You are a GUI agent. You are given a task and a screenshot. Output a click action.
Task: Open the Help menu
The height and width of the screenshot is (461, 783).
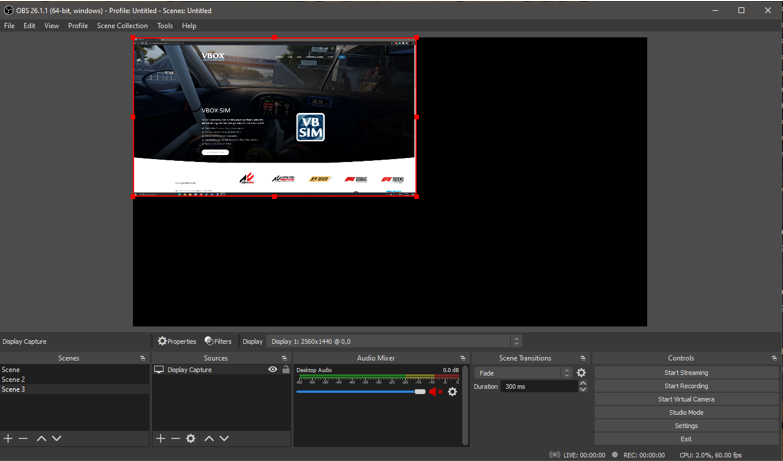(189, 25)
